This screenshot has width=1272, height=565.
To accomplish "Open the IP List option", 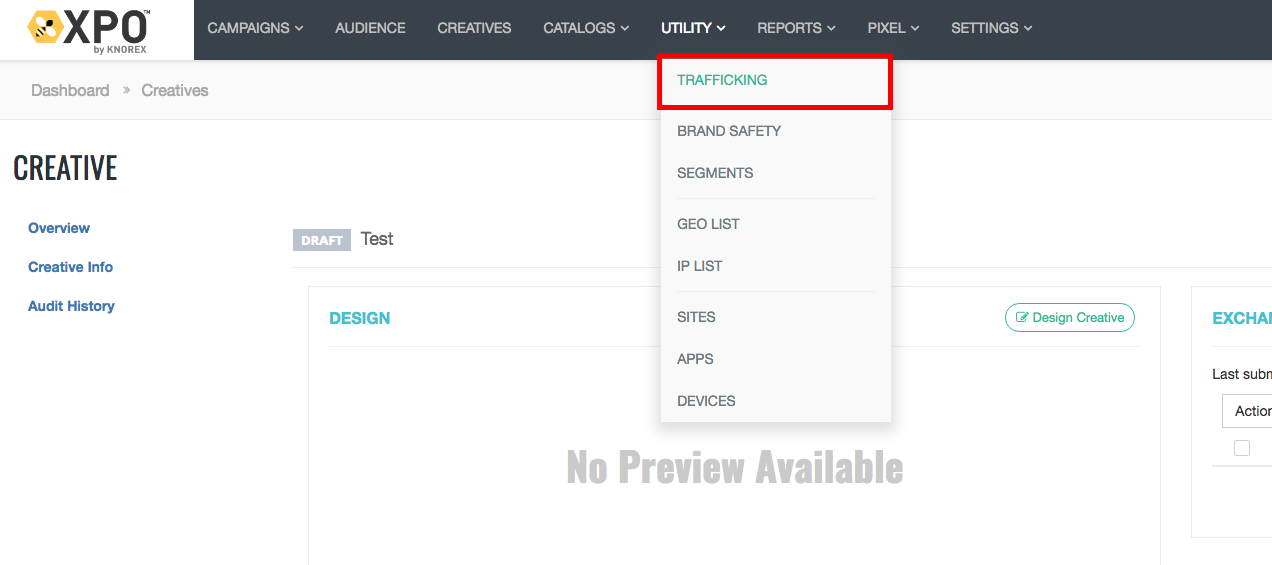I will pyautogui.click(x=699, y=266).
